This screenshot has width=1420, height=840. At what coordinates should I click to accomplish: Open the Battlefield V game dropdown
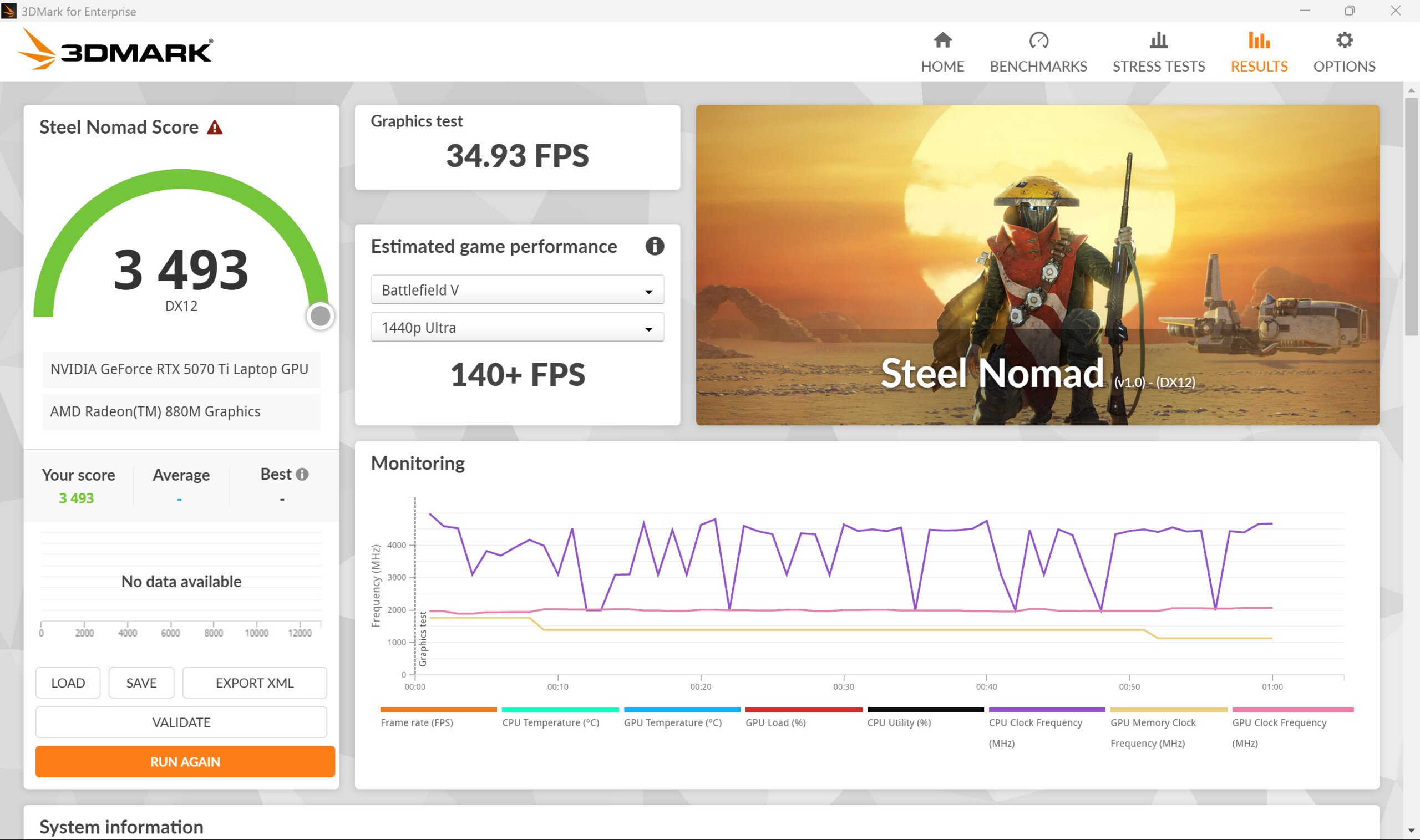click(517, 290)
